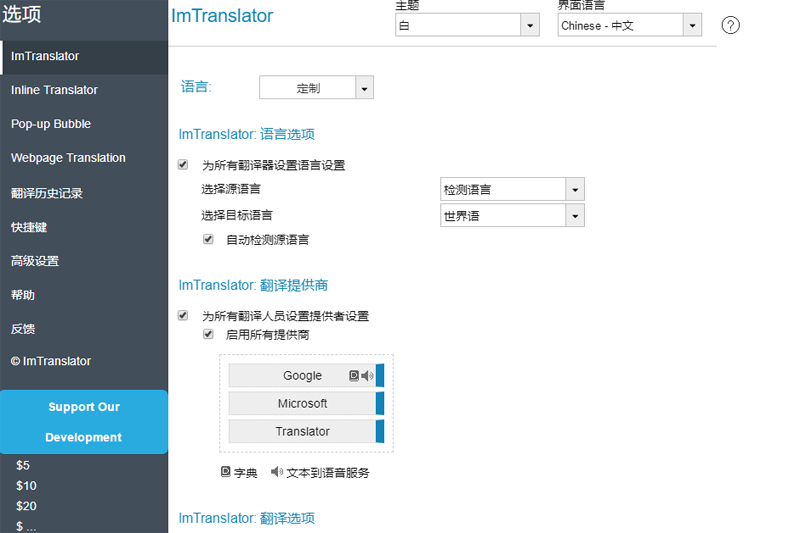This screenshot has height=533, width=800.
Task: Click the Translator provider button
Action: [302, 432]
